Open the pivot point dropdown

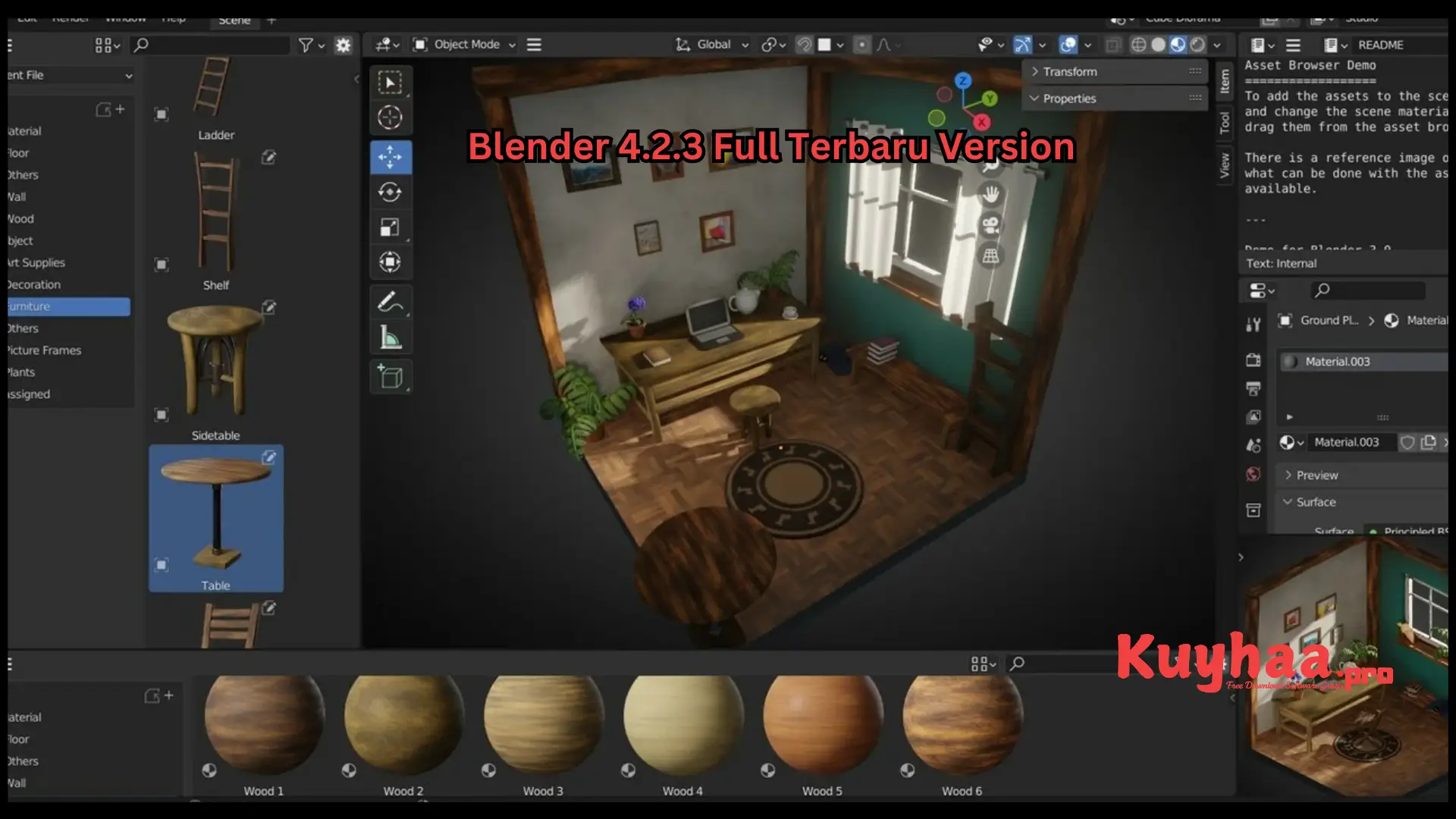tap(774, 45)
